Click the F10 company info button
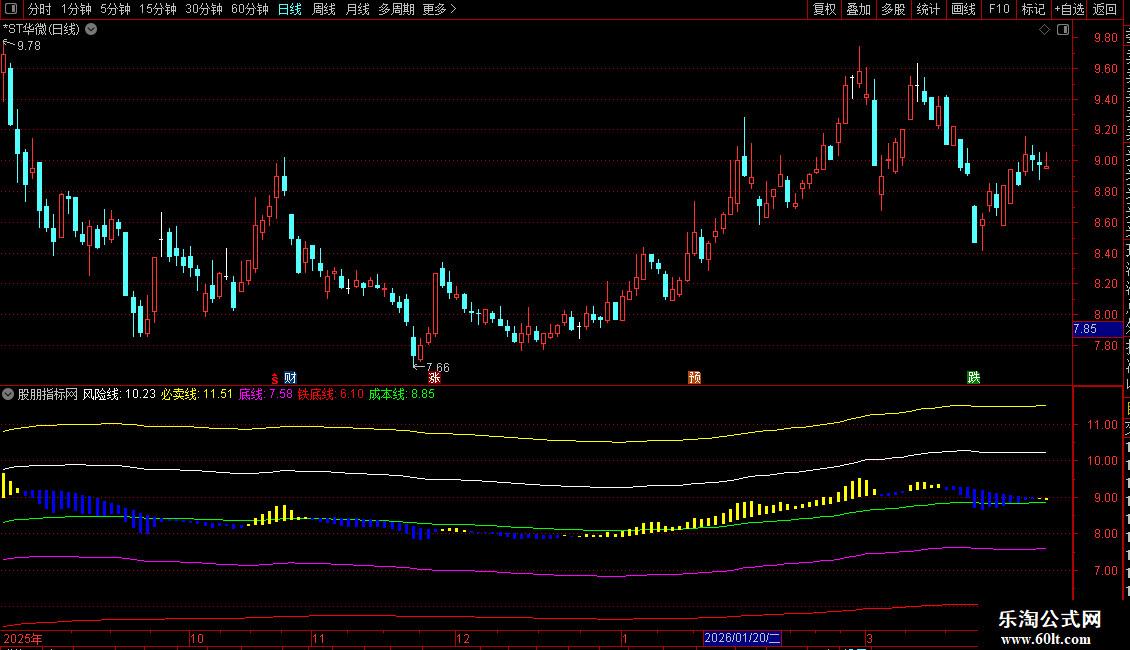Viewport: 1130px width, 650px height. pos(999,9)
